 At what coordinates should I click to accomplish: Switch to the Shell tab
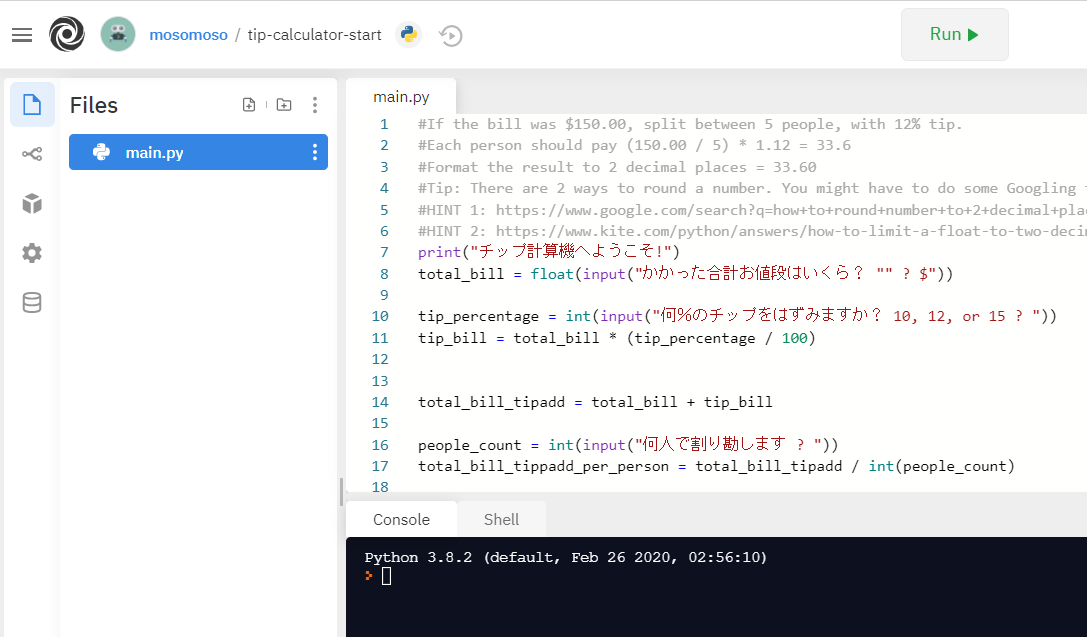501,519
